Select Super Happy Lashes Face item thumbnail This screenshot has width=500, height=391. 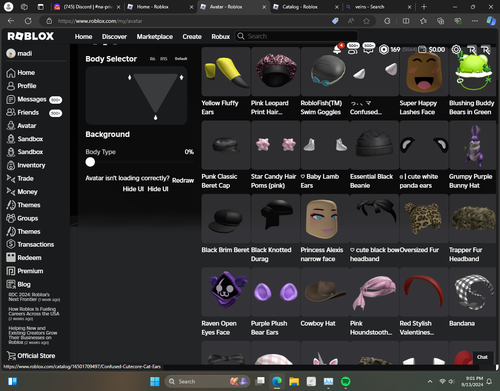click(424, 72)
